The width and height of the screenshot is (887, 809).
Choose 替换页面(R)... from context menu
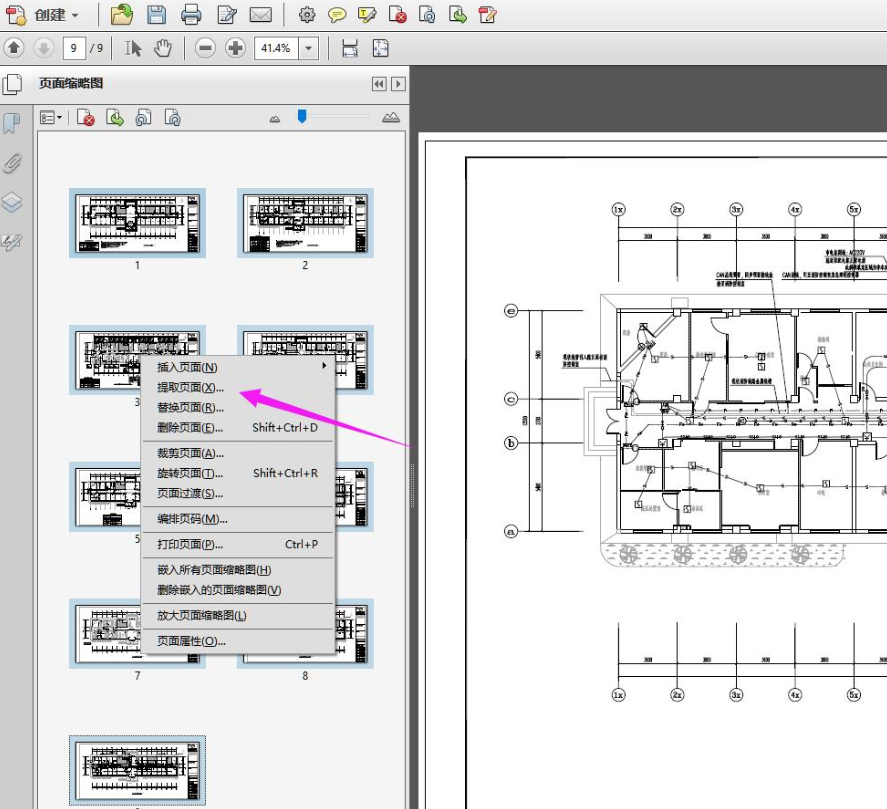tap(238, 407)
